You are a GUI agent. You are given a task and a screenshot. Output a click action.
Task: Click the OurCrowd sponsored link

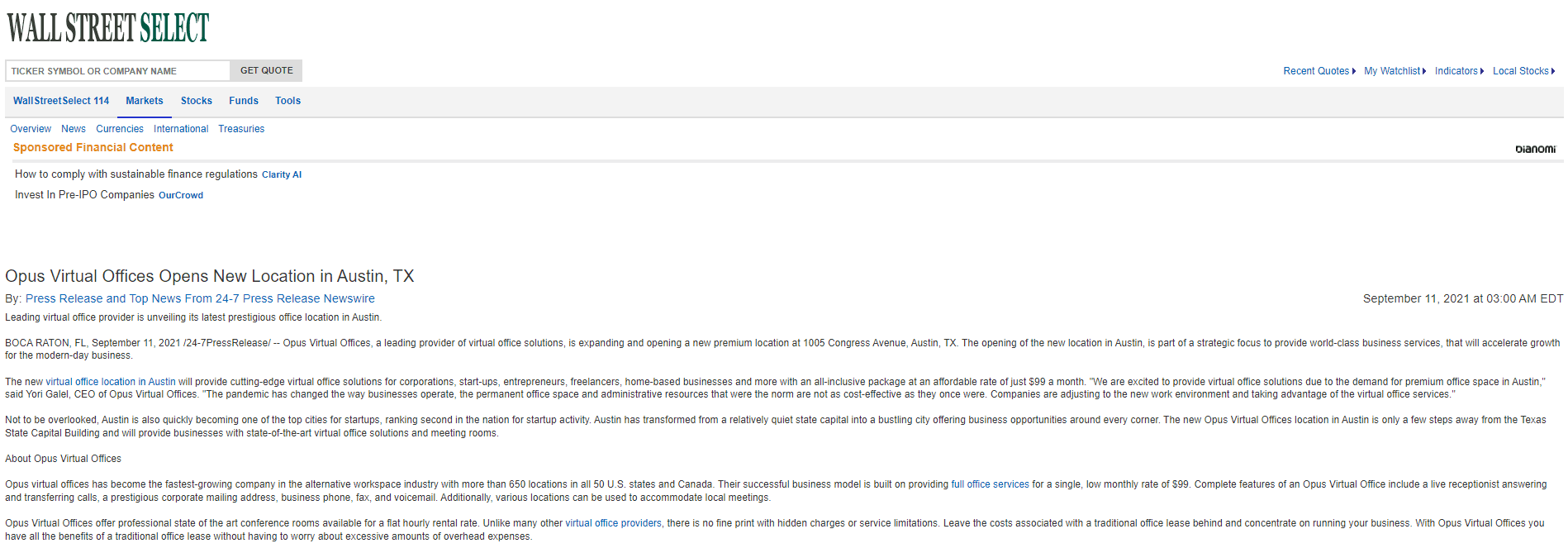(x=181, y=195)
